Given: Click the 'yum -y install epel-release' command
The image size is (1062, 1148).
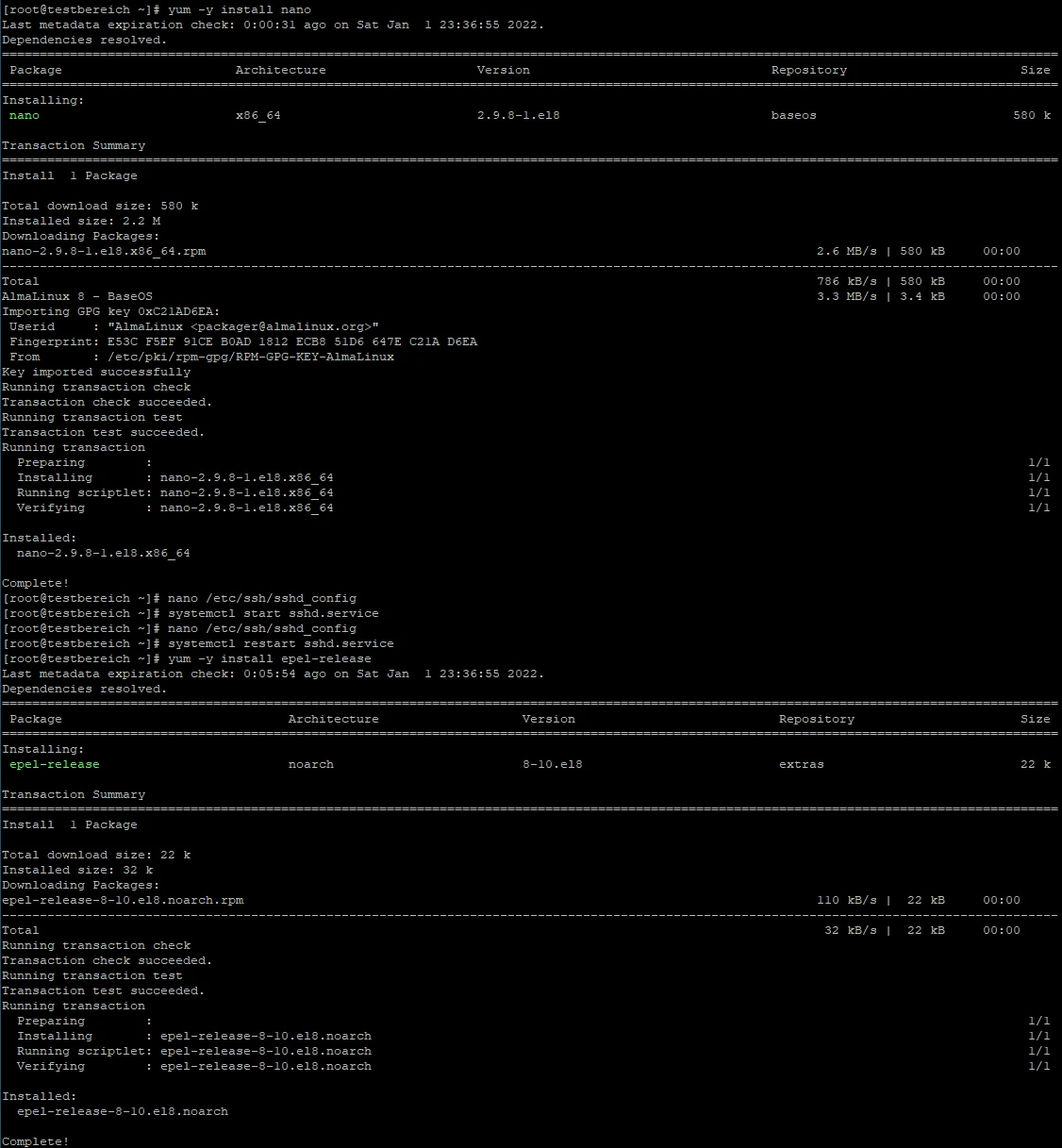Looking at the screenshot, I should point(269,658).
